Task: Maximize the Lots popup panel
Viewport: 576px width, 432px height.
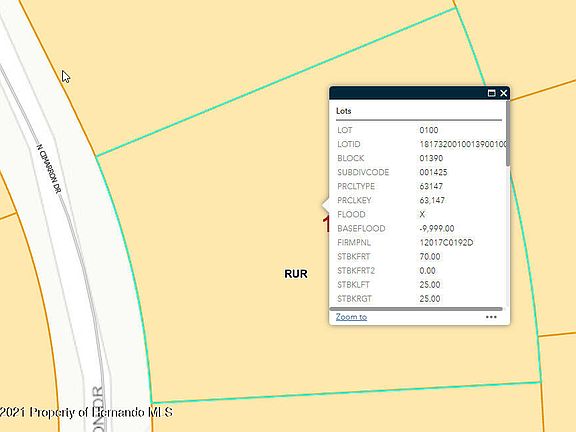Action: point(492,93)
